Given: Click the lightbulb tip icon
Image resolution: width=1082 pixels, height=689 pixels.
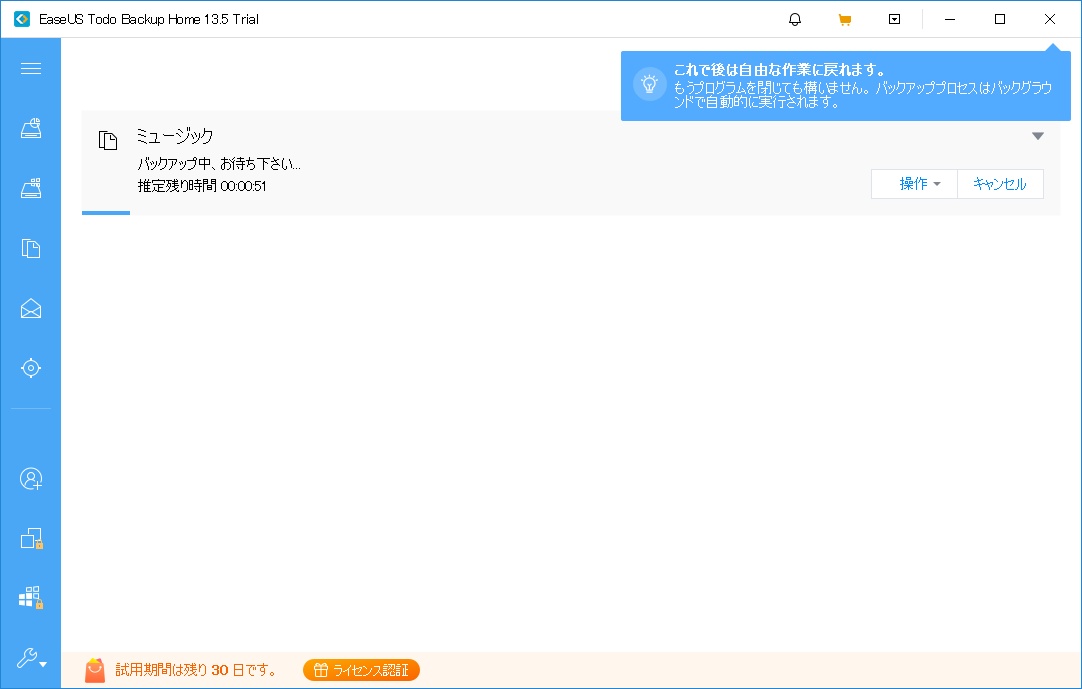Looking at the screenshot, I should pyautogui.click(x=649, y=84).
